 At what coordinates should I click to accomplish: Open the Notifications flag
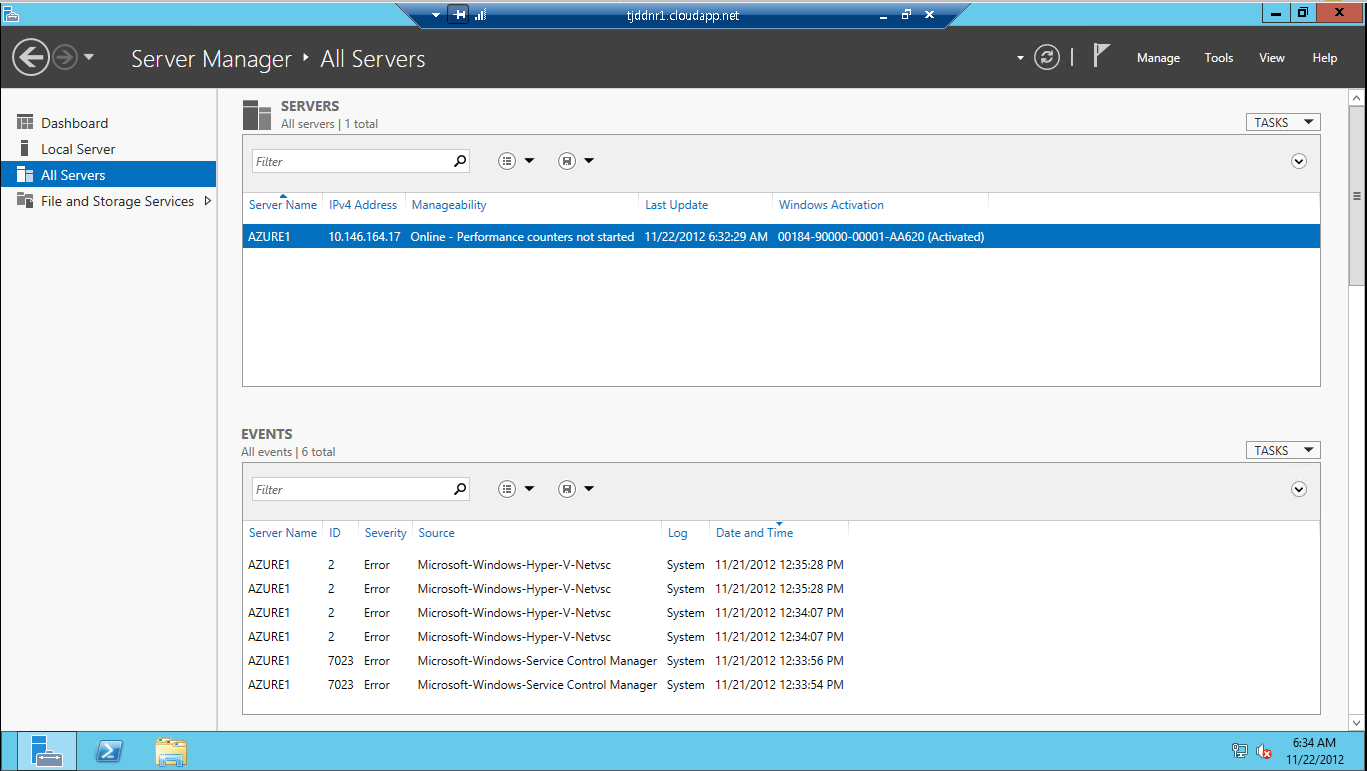(1101, 56)
